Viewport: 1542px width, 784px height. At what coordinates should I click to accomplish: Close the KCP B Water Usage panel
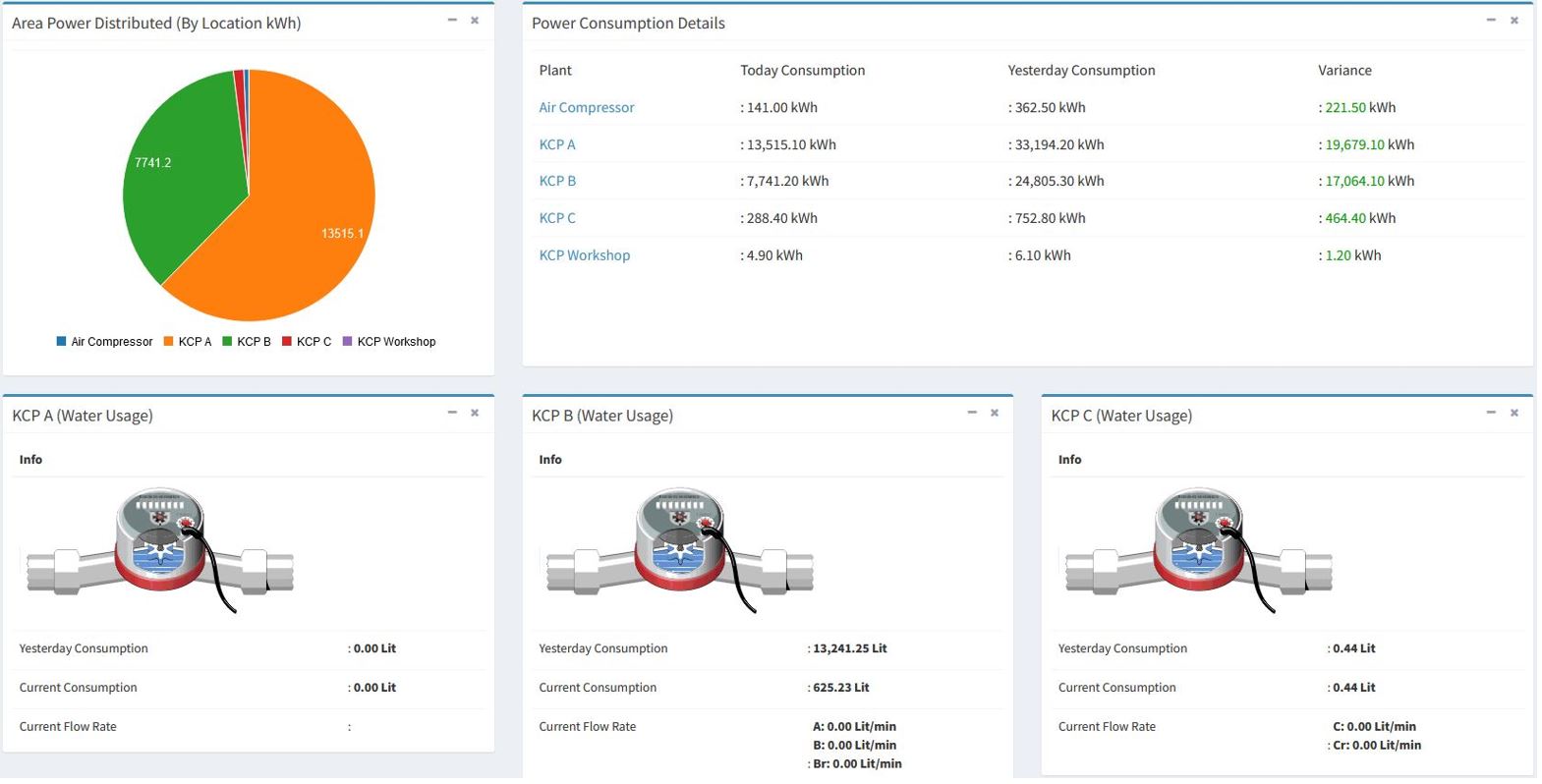click(995, 413)
